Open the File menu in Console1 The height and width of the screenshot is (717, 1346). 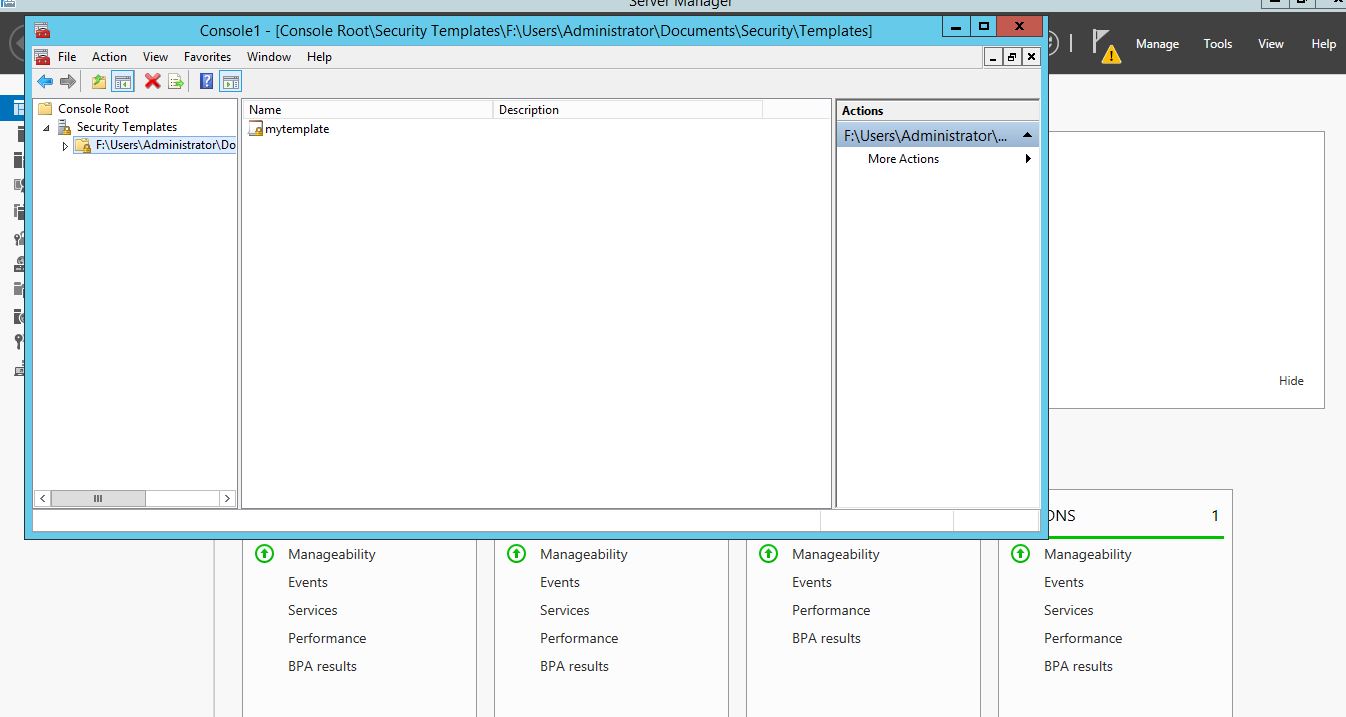tap(67, 57)
